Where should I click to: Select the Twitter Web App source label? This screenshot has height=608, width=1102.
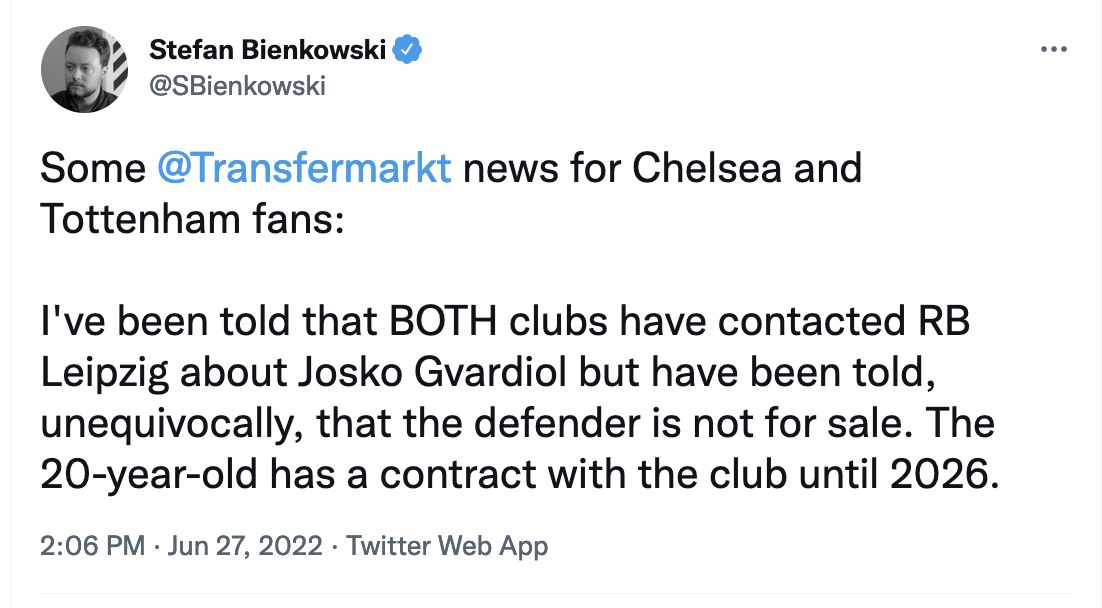[446, 546]
